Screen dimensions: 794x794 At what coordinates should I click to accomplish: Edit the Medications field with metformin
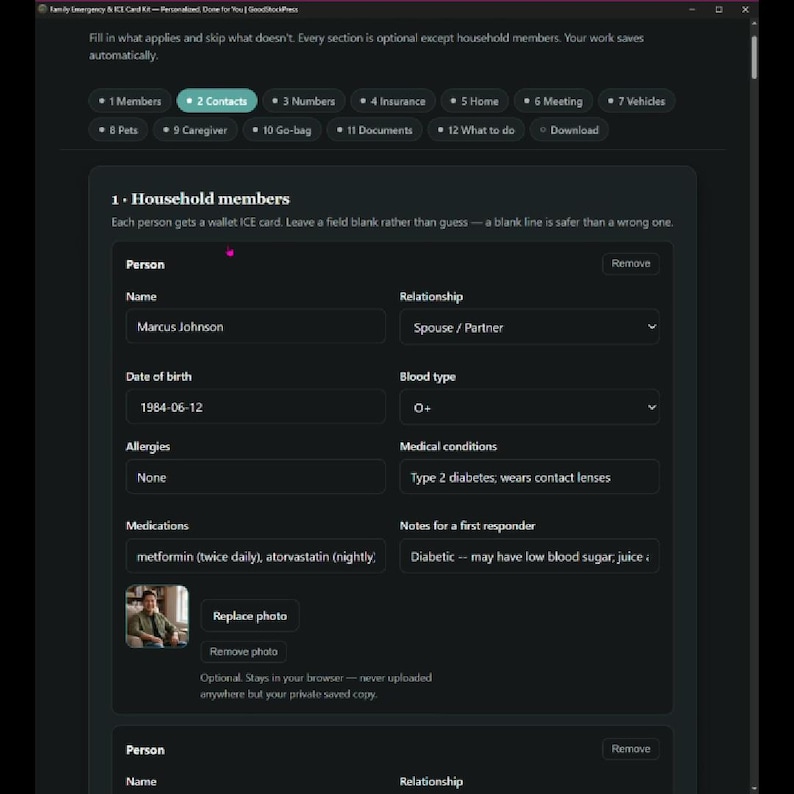click(255, 556)
